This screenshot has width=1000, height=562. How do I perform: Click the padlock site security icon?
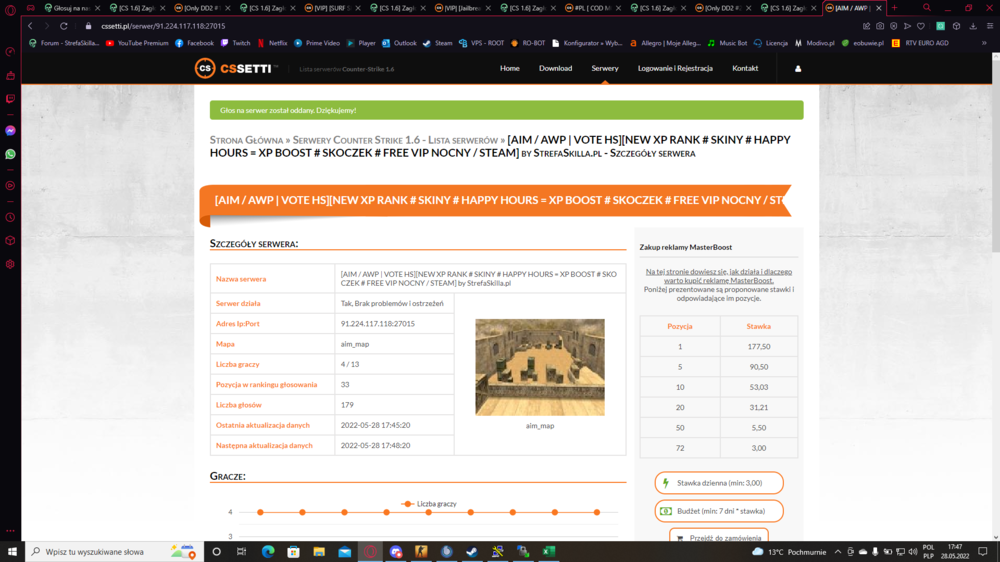[x=89, y=26]
